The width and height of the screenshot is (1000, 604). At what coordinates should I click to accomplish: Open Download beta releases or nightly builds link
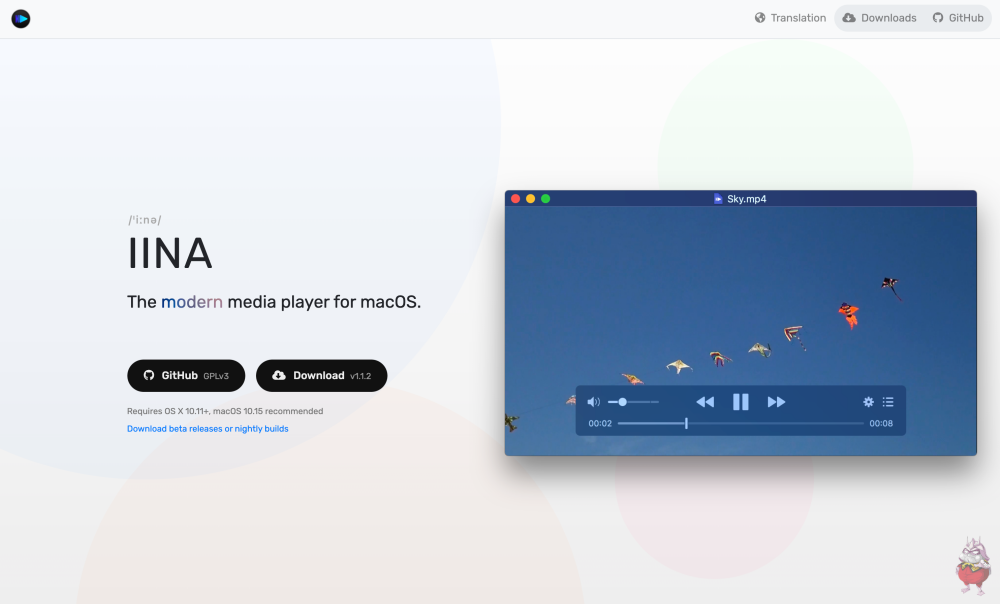click(x=207, y=429)
